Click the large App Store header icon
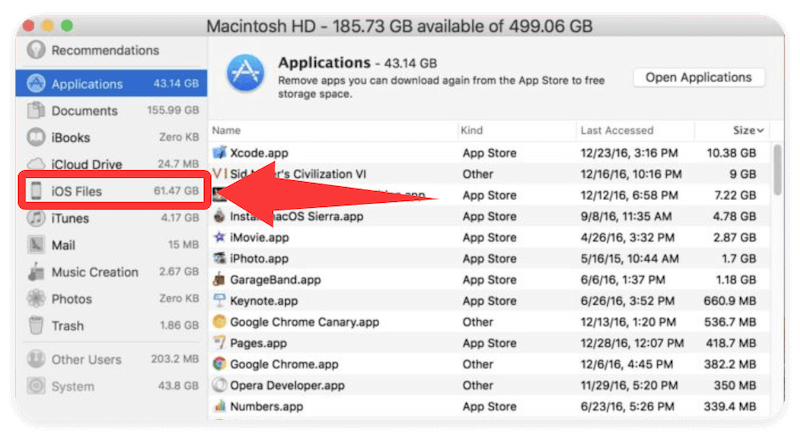The height and width of the screenshot is (435, 800). click(246, 73)
